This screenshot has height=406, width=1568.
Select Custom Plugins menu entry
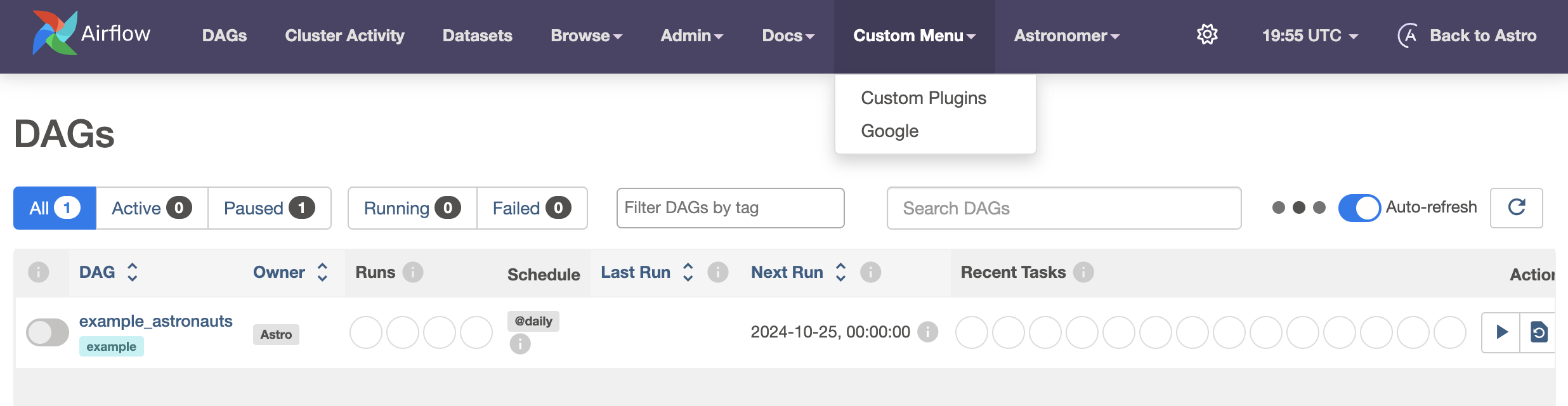[x=924, y=98]
